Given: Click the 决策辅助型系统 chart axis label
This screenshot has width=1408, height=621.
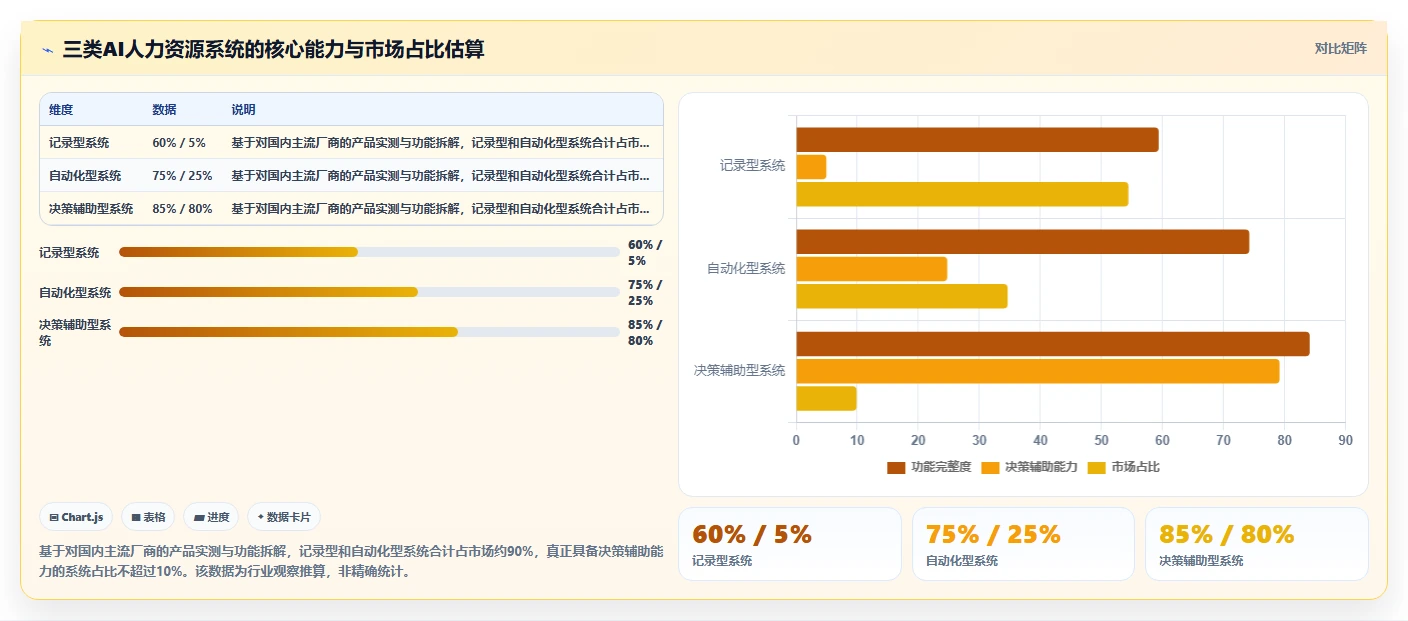Looking at the screenshot, I should (x=740, y=370).
